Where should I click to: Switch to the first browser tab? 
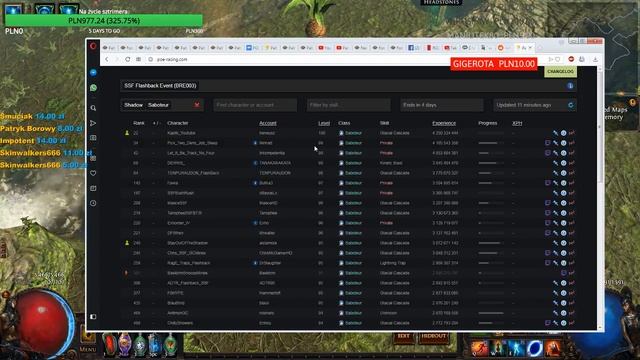click(x=109, y=48)
